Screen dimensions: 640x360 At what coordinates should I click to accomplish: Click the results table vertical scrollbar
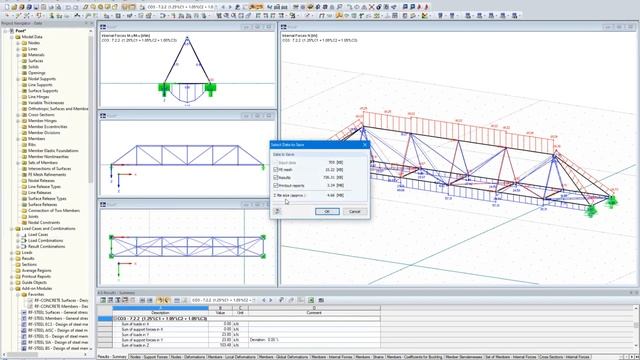(x=636, y=325)
